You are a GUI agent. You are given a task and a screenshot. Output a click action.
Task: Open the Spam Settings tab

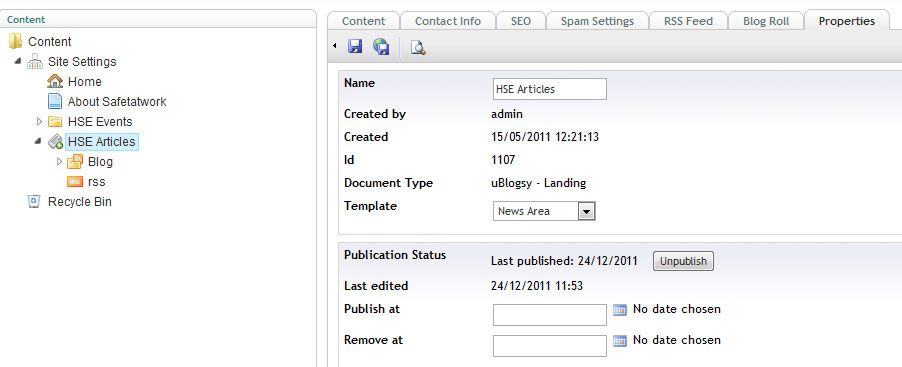[597, 21]
